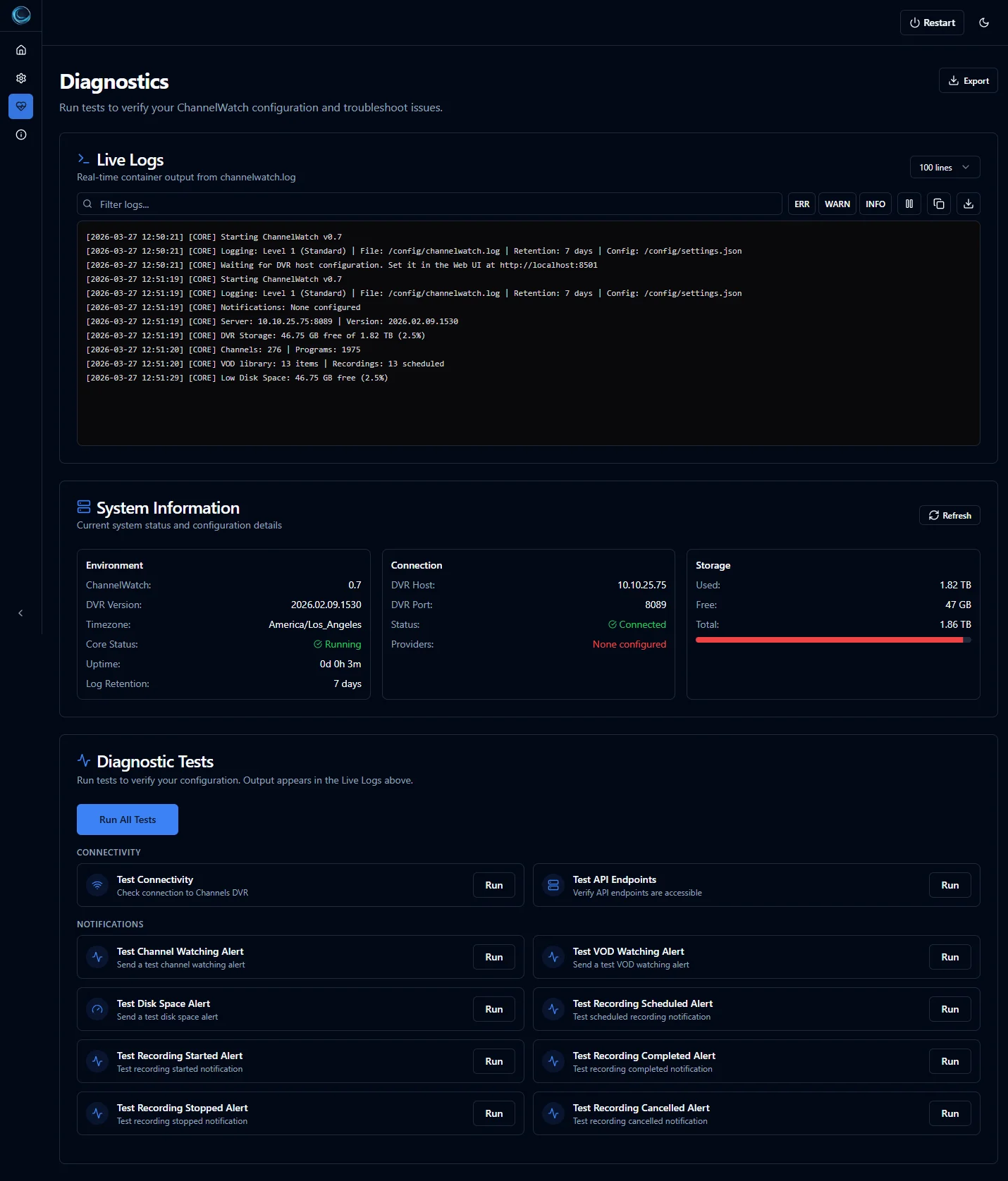This screenshot has width=1008, height=1181.
Task: Click the Test Recording Started Alert icon
Action: 97,1061
